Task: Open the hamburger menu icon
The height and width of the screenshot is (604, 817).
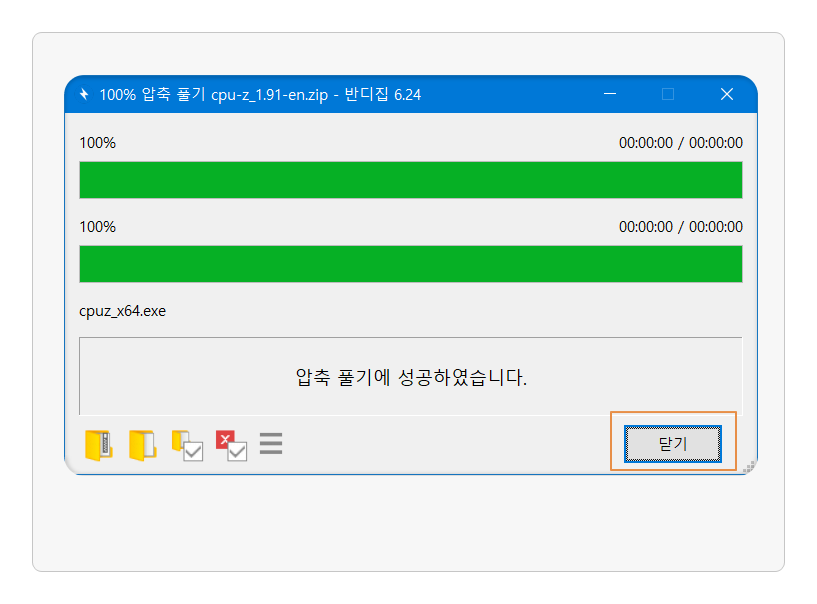Action: (271, 443)
